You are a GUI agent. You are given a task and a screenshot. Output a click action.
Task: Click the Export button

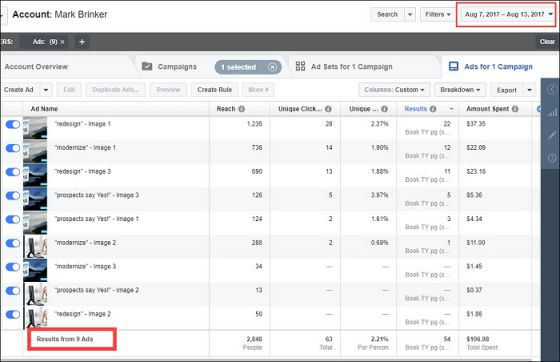point(506,90)
